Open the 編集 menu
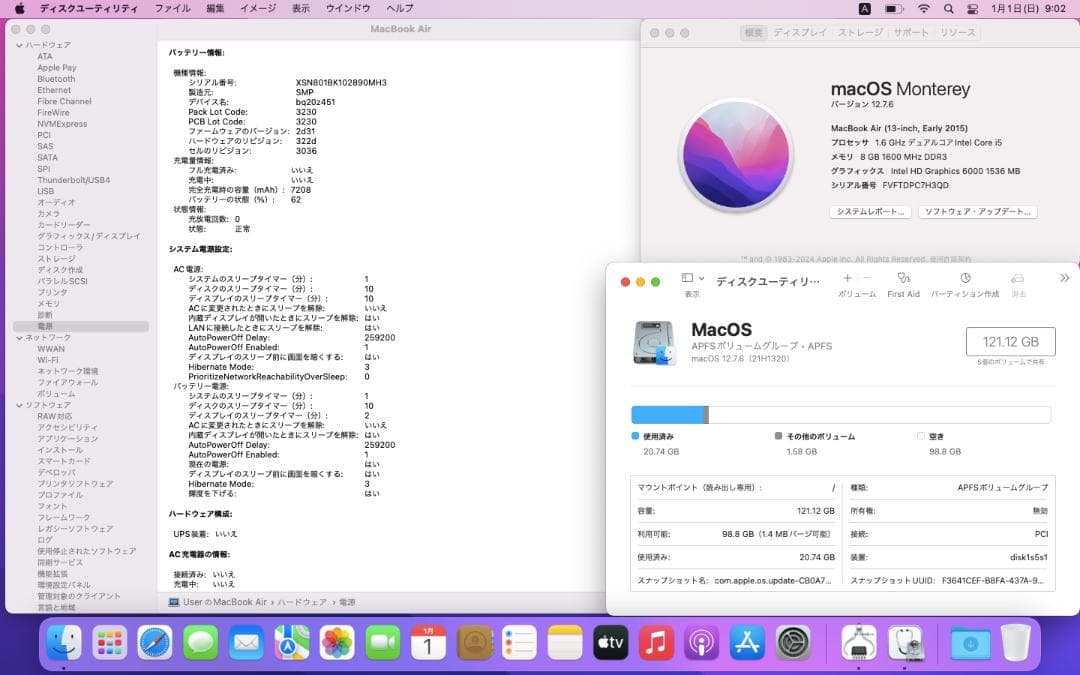Viewport: 1080px width, 675px height. point(216,8)
